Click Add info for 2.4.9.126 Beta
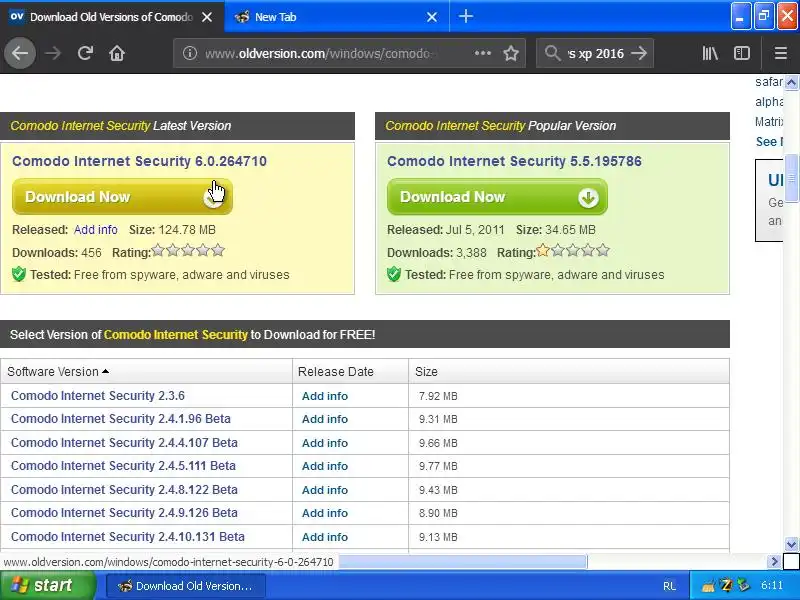 pyautogui.click(x=325, y=513)
